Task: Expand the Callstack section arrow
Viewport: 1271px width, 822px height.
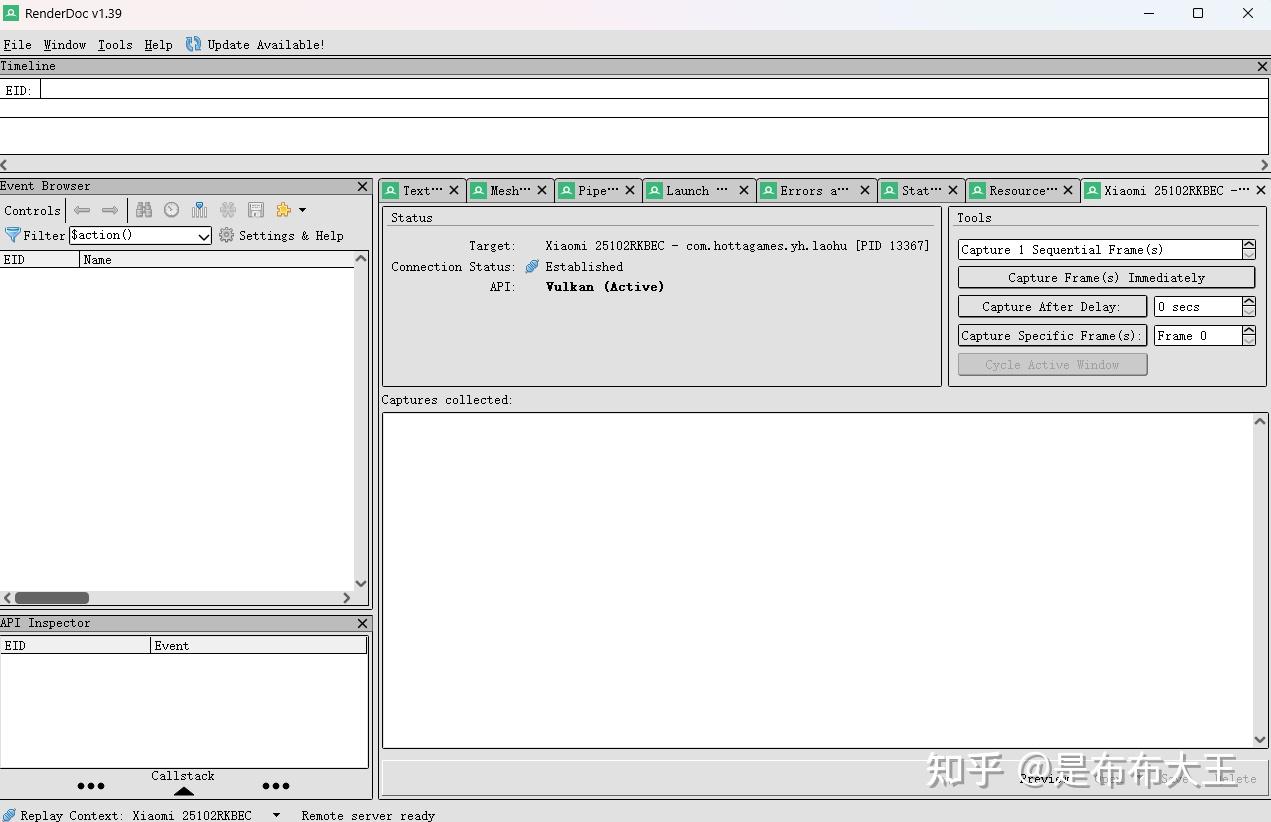Action: pyautogui.click(x=183, y=790)
